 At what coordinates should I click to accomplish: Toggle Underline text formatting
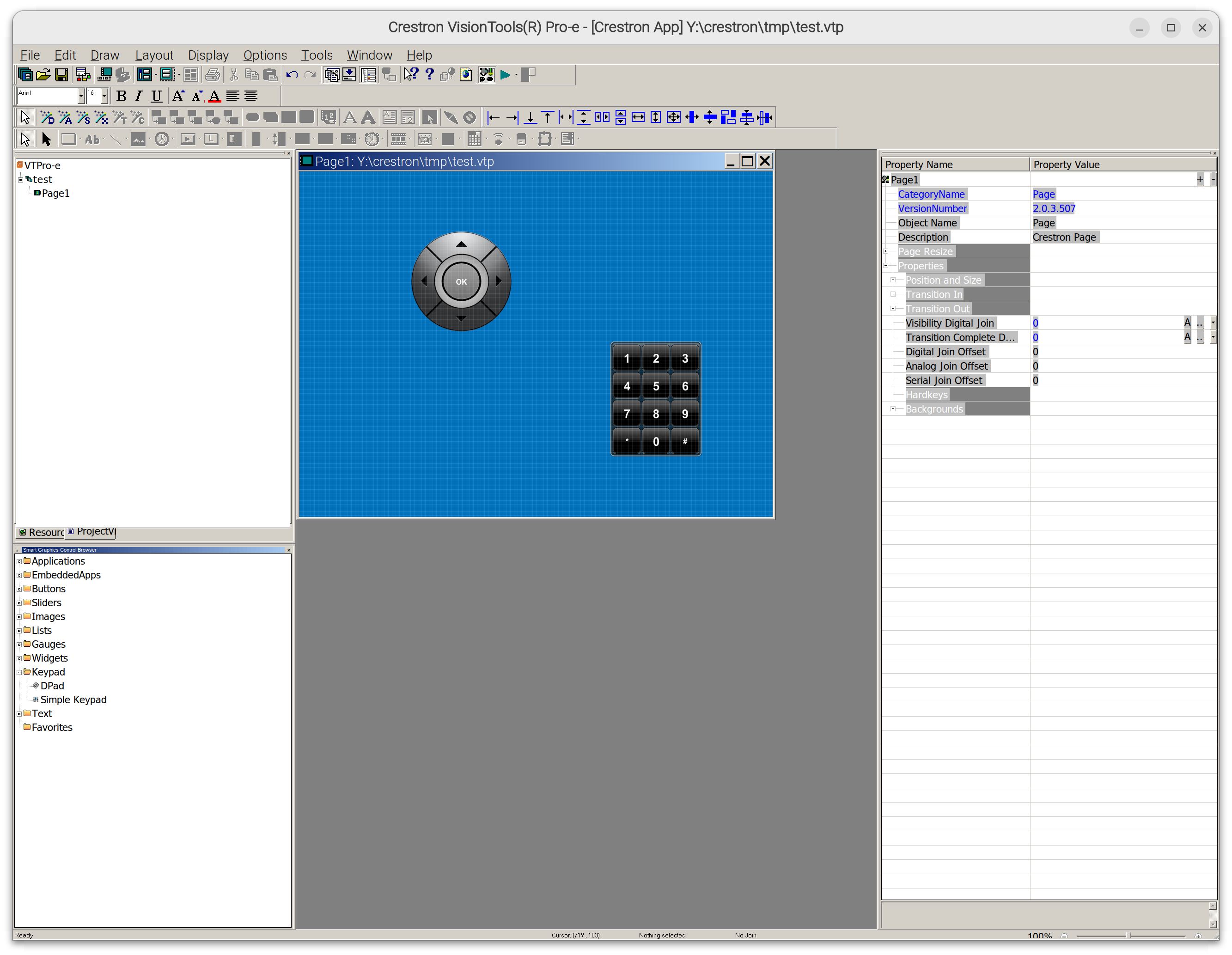[x=157, y=97]
